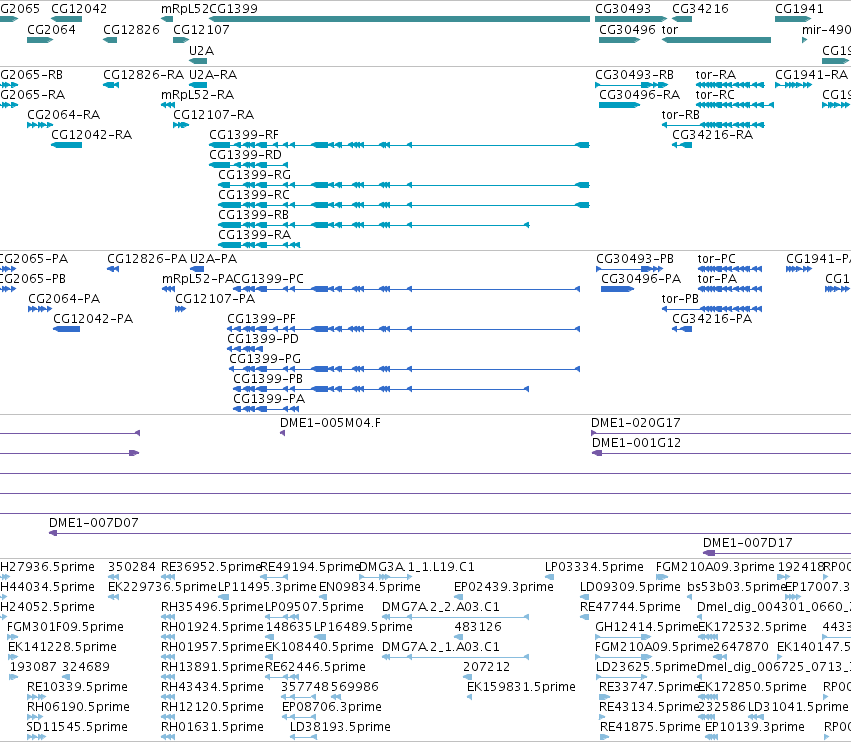Select EST EK159831.5prime

521,687
